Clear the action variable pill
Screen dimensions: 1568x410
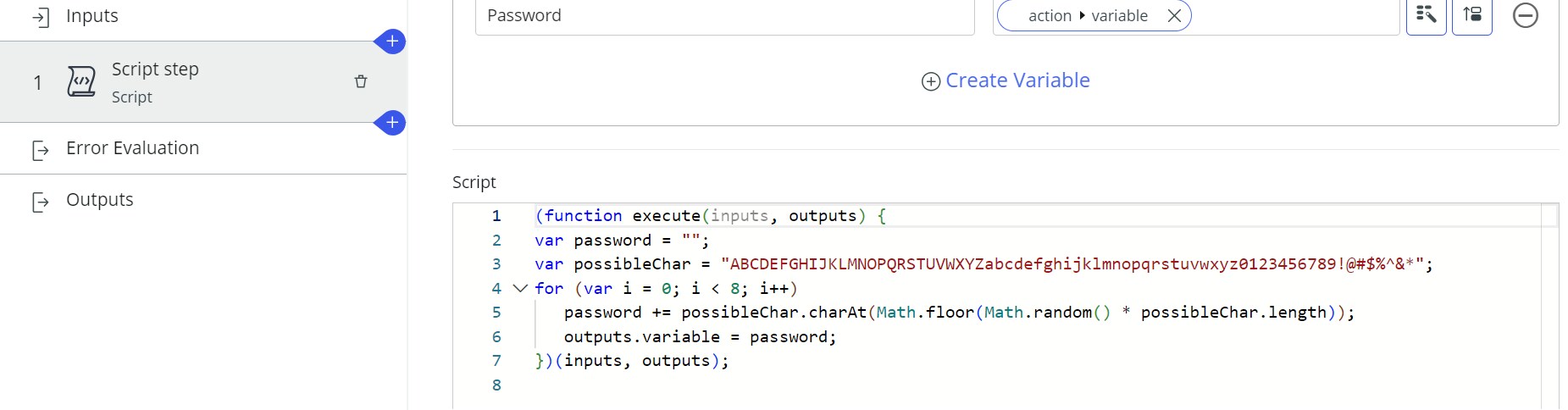[x=1174, y=15]
